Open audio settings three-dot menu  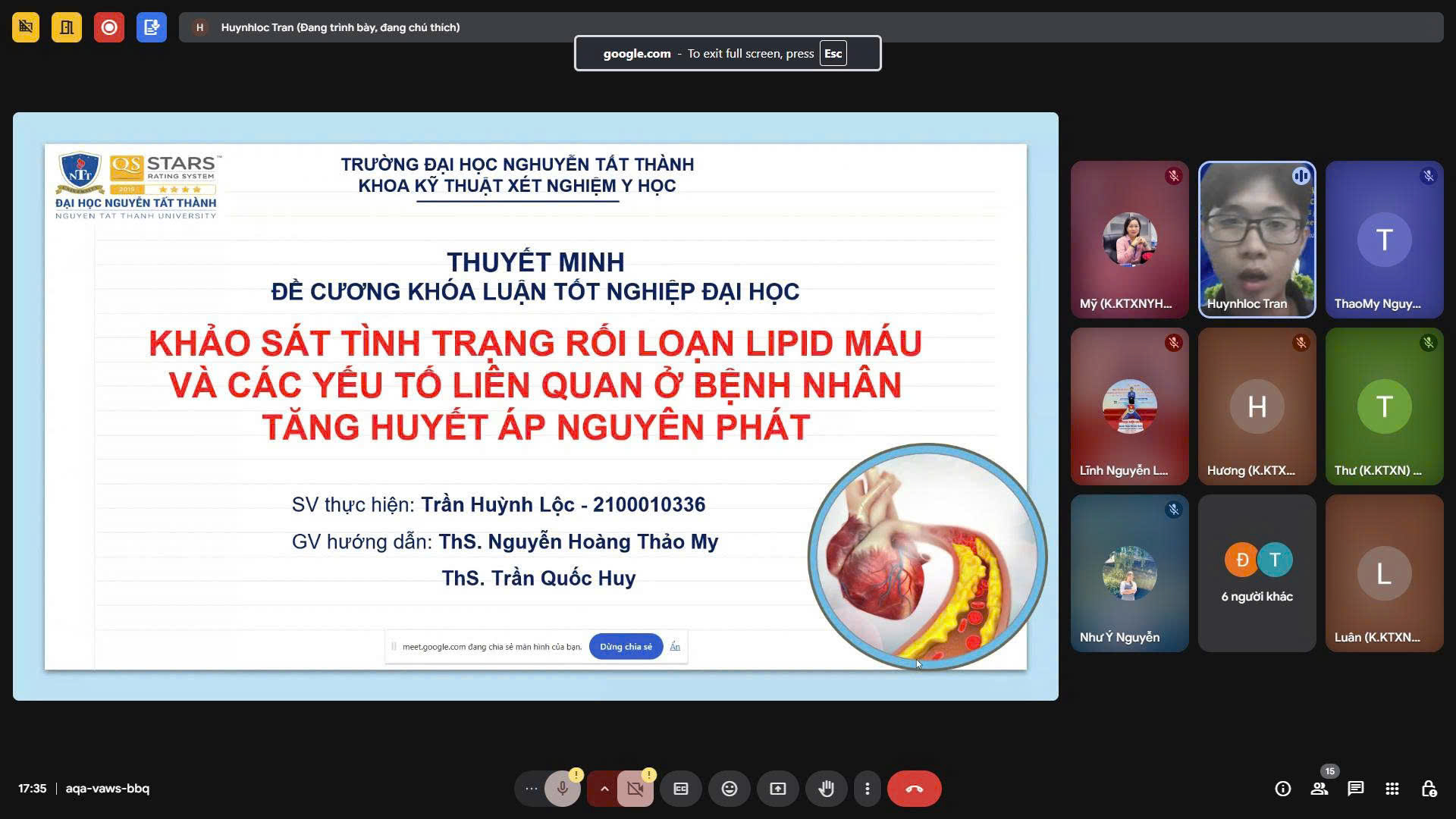(531, 789)
